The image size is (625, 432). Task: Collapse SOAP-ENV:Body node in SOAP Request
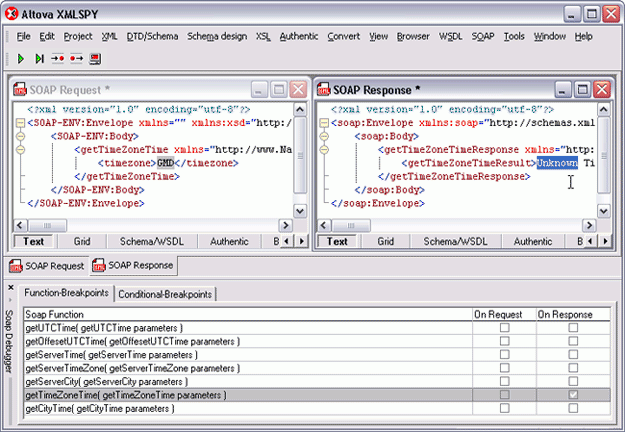(x=20, y=136)
